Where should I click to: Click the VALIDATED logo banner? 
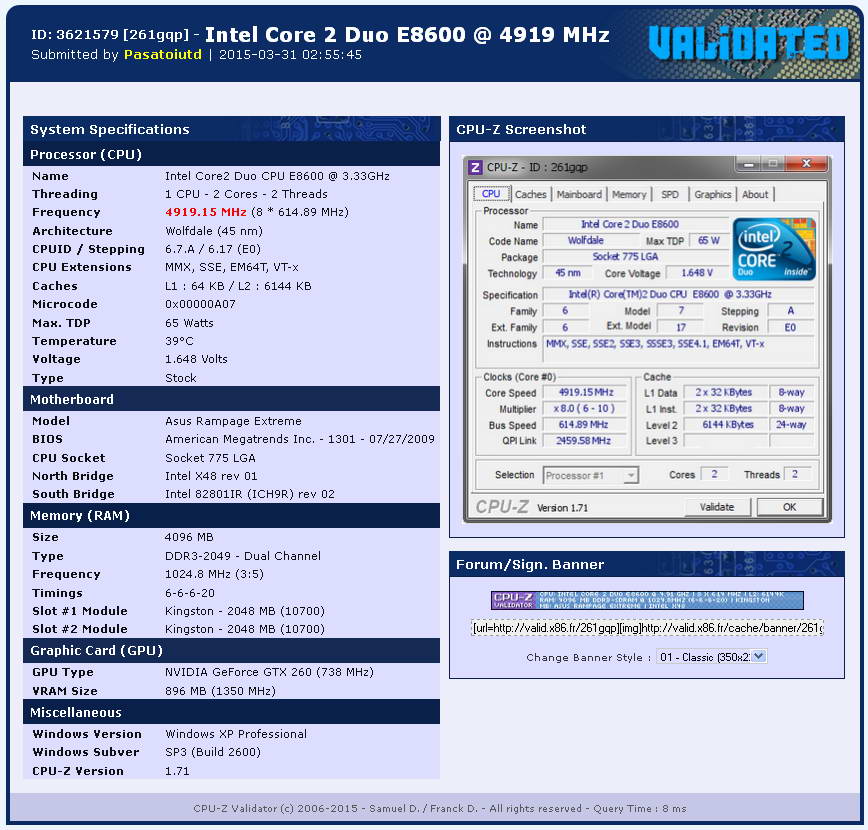coord(748,43)
